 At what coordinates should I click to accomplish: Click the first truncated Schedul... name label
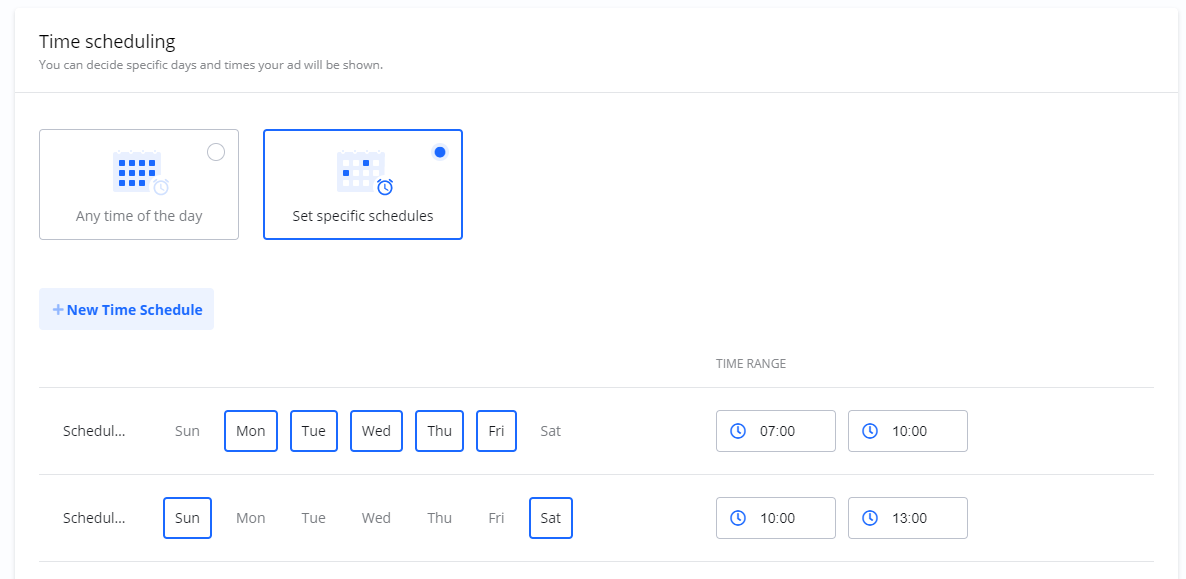pos(94,431)
